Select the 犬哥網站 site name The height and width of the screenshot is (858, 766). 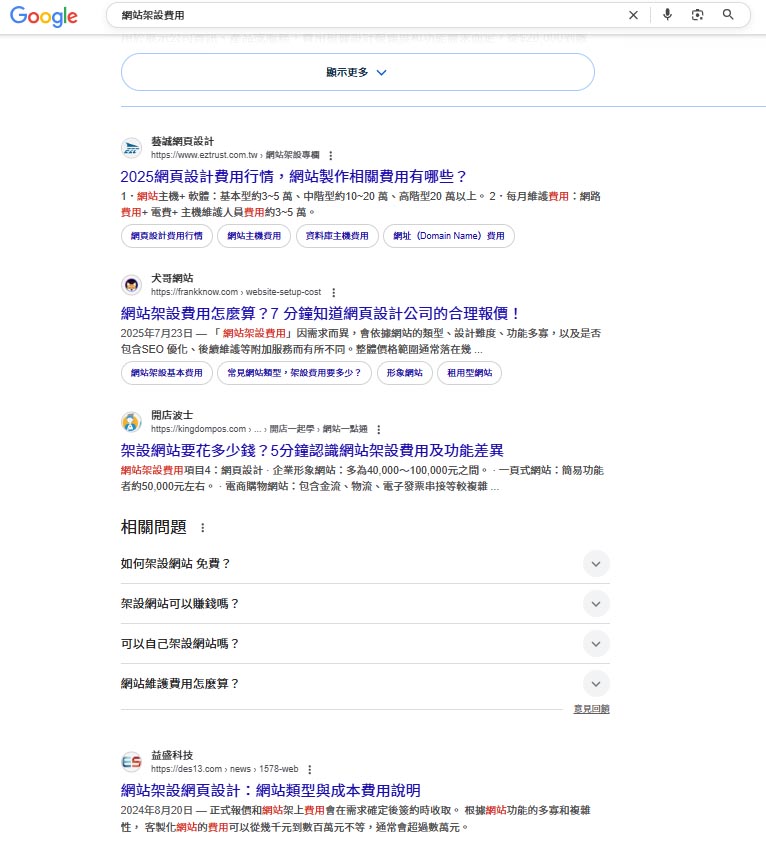point(172,278)
